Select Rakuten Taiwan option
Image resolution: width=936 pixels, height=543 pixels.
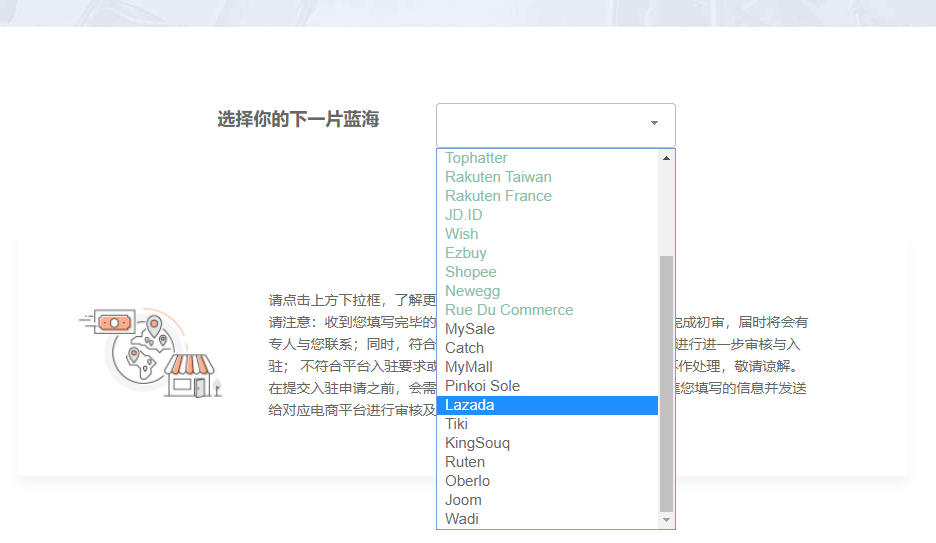pyautogui.click(x=547, y=177)
